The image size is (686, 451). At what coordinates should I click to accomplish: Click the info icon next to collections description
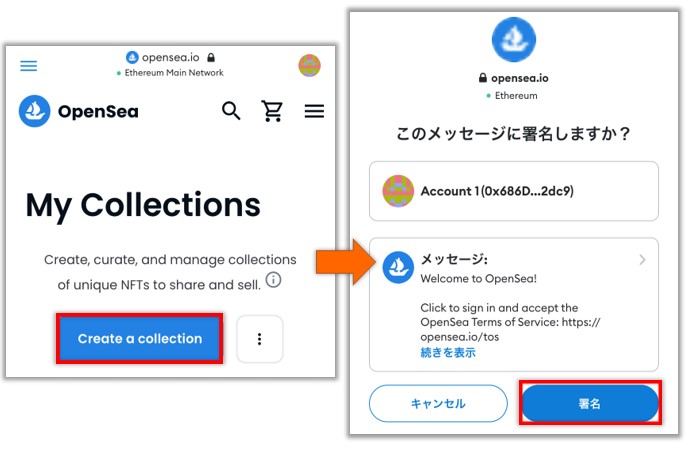(x=273, y=280)
